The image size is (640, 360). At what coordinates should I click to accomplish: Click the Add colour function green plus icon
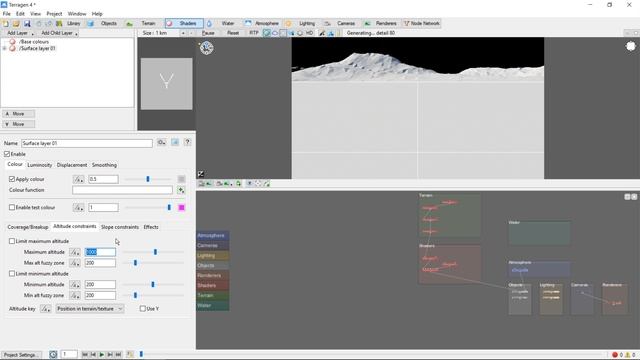point(181,190)
